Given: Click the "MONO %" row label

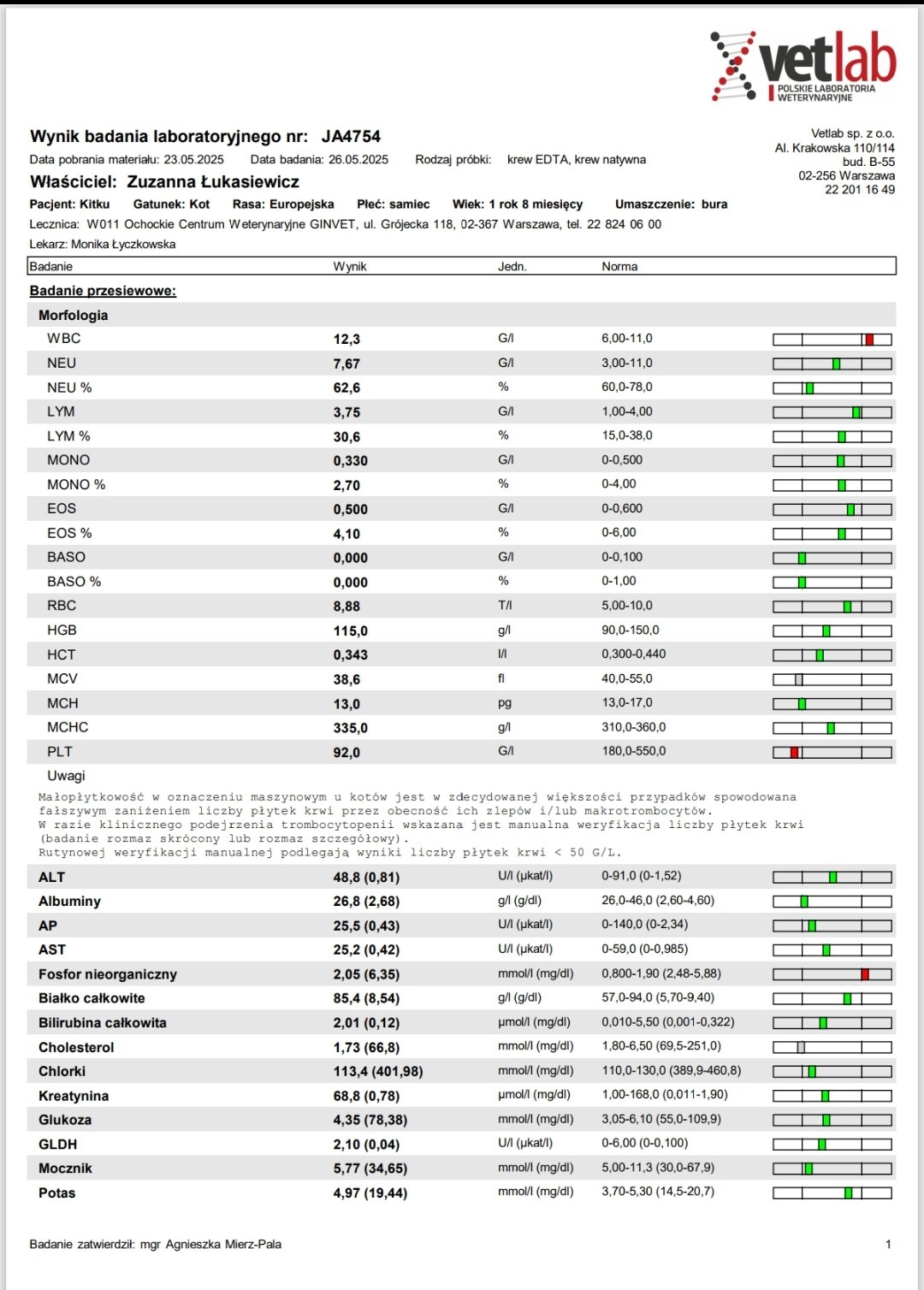Looking at the screenshot, I should coord(76,485).
